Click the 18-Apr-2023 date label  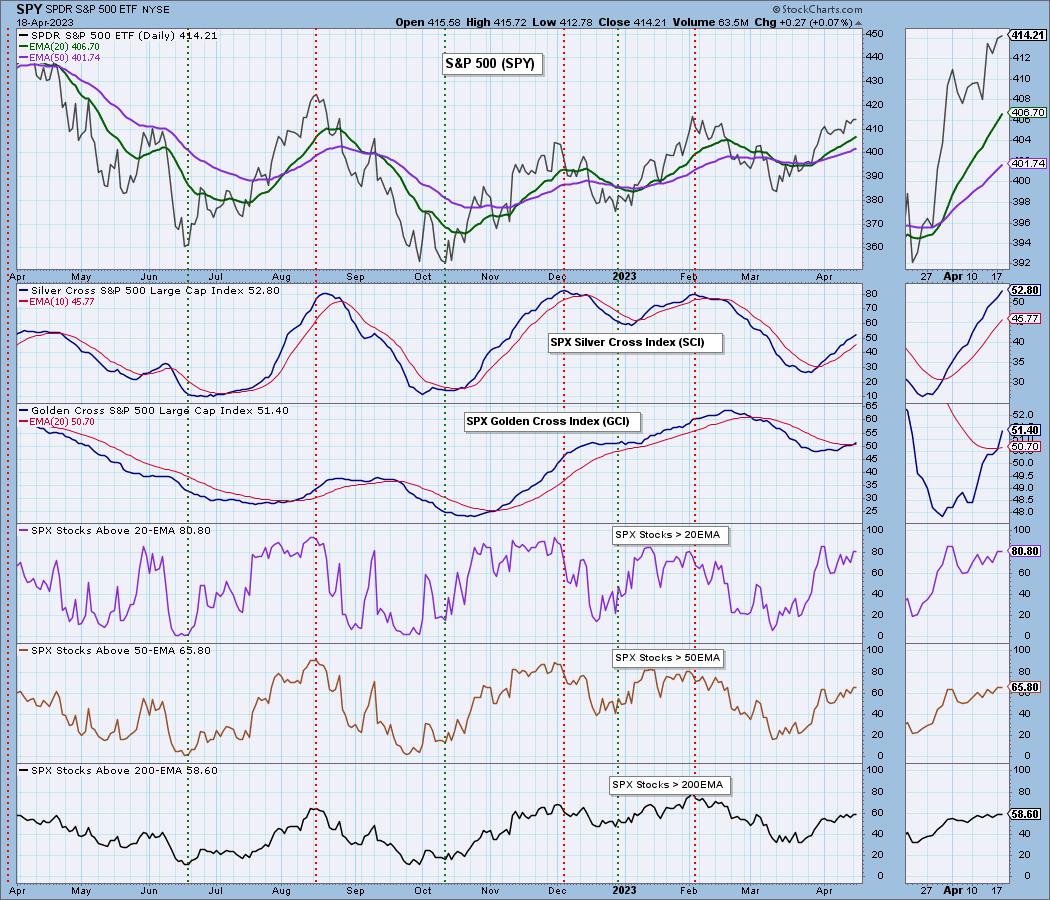point(45,22)
